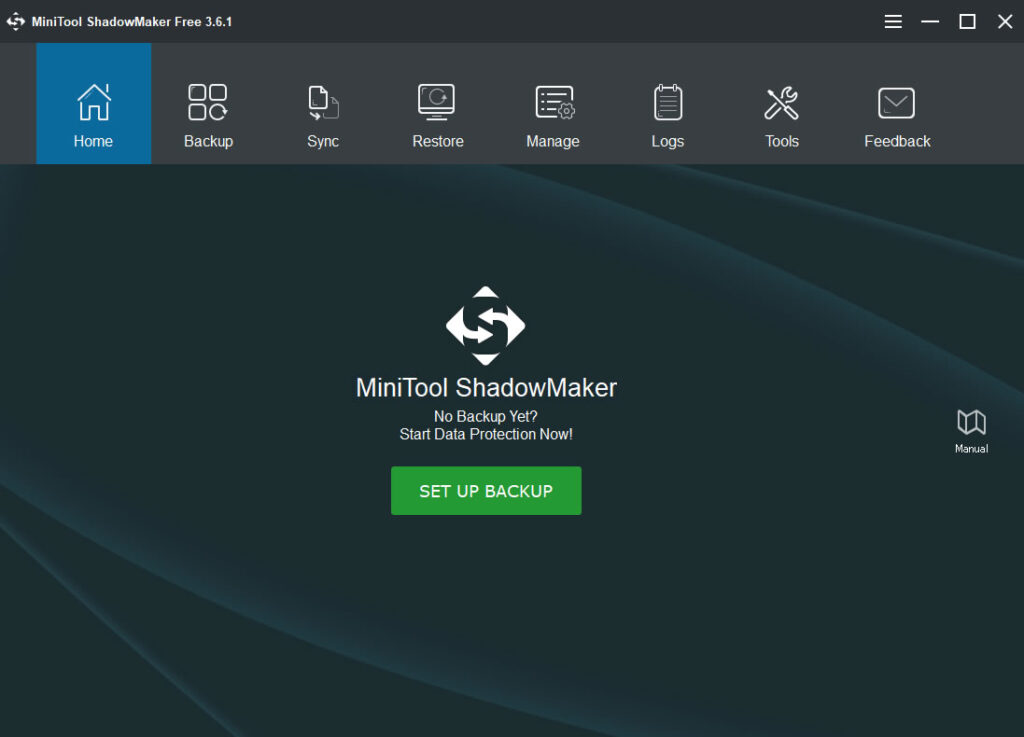Image resolution: width=1024 pixels, height=737 pixels.
Task: View the Logs page icon
Action: (667, 102)
